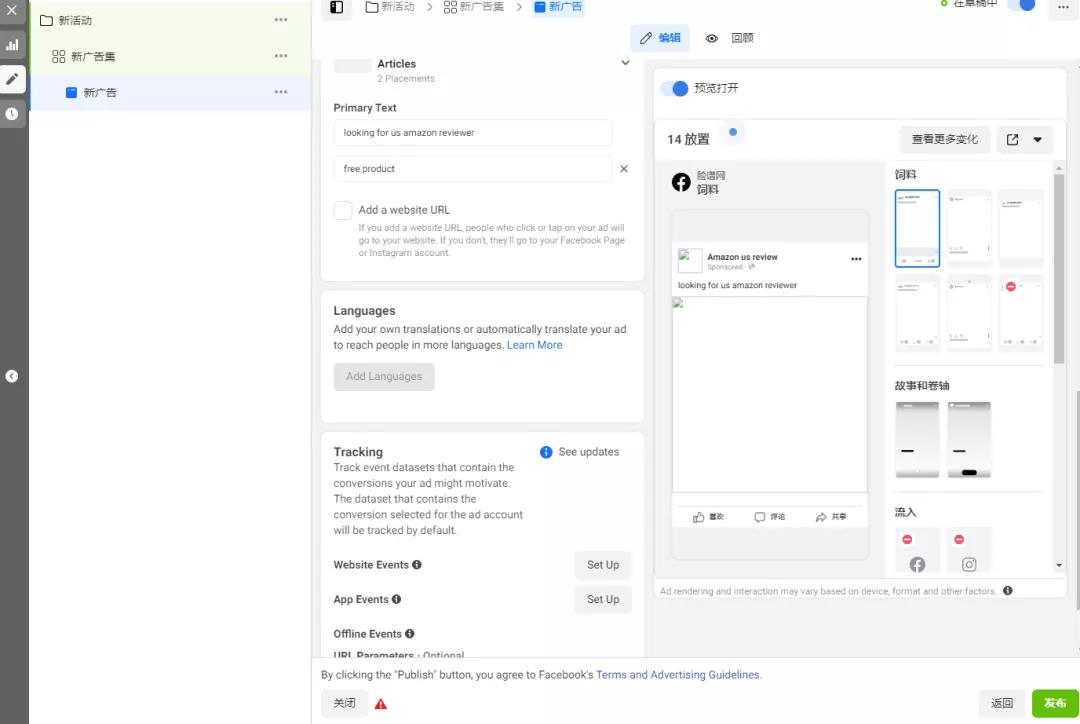Set Up App Events
The image size is (1080, 724).
pos(603,599)
